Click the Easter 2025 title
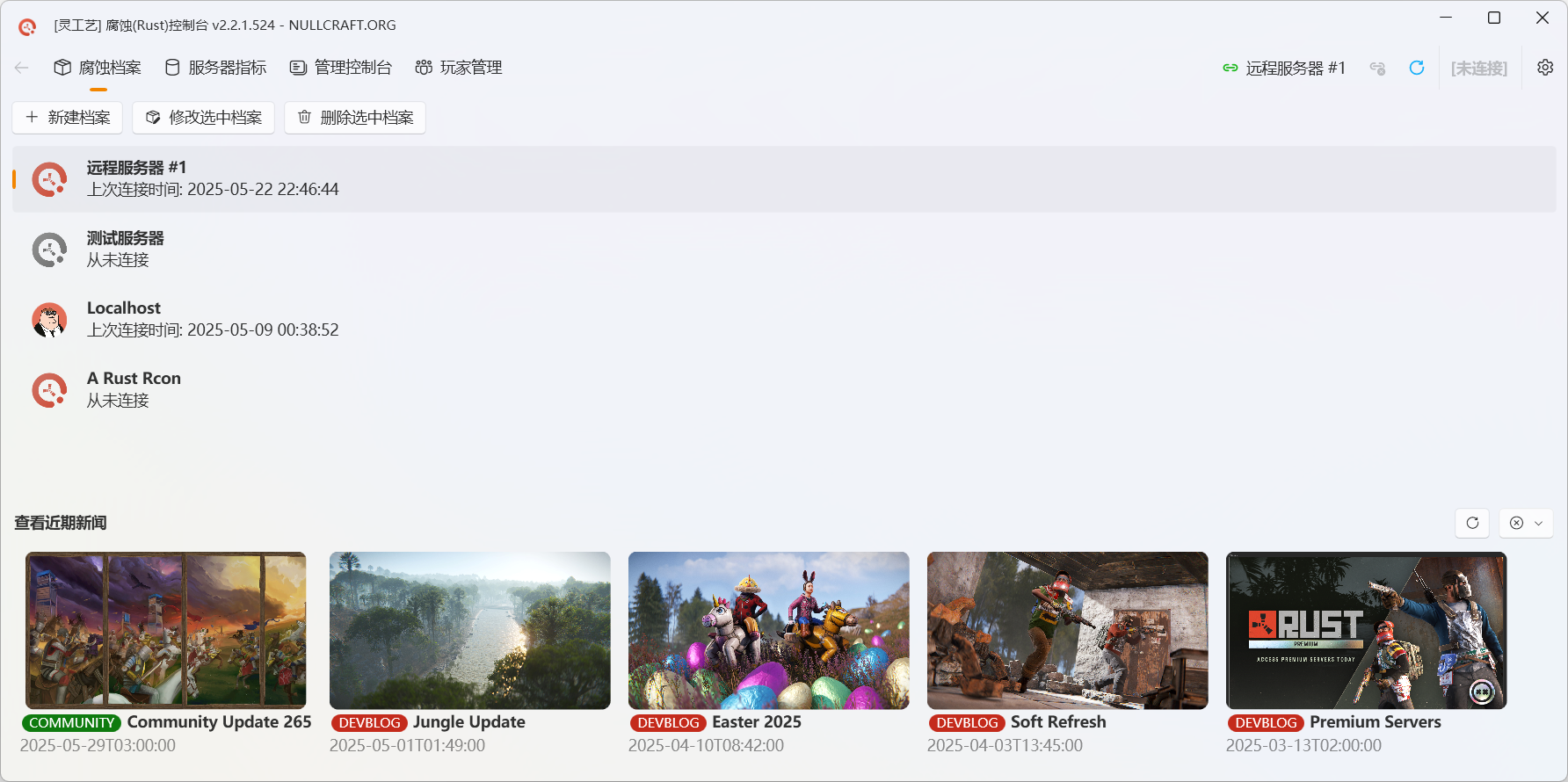Screen dimensions: 1568x782 757,722
